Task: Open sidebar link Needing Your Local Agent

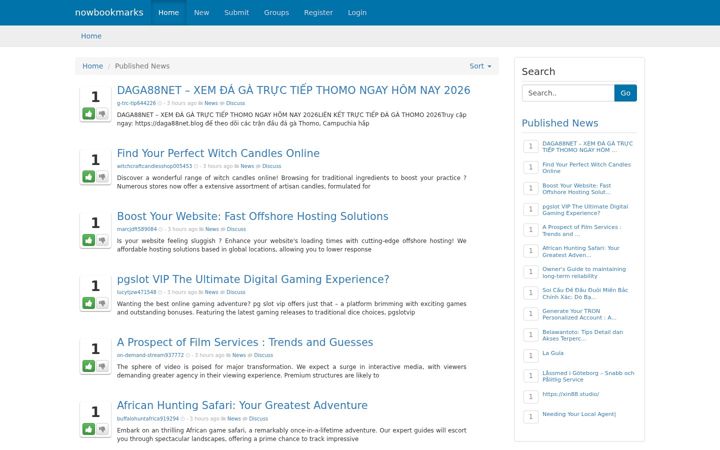Action: (579, 414)
